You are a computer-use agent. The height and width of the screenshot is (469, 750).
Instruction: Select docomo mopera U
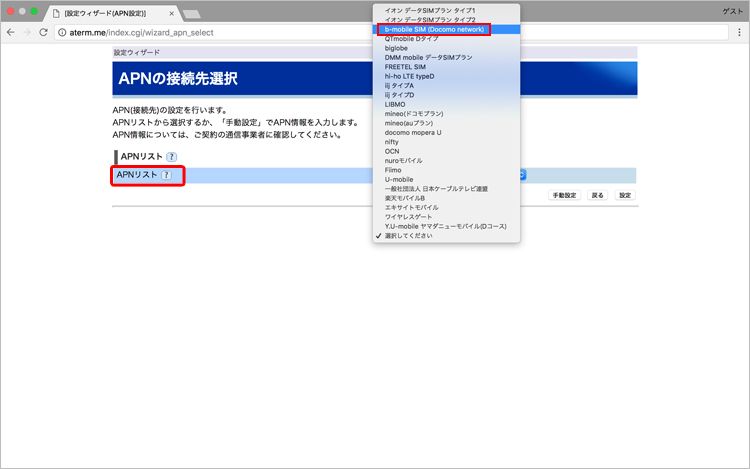click(446, 132)
